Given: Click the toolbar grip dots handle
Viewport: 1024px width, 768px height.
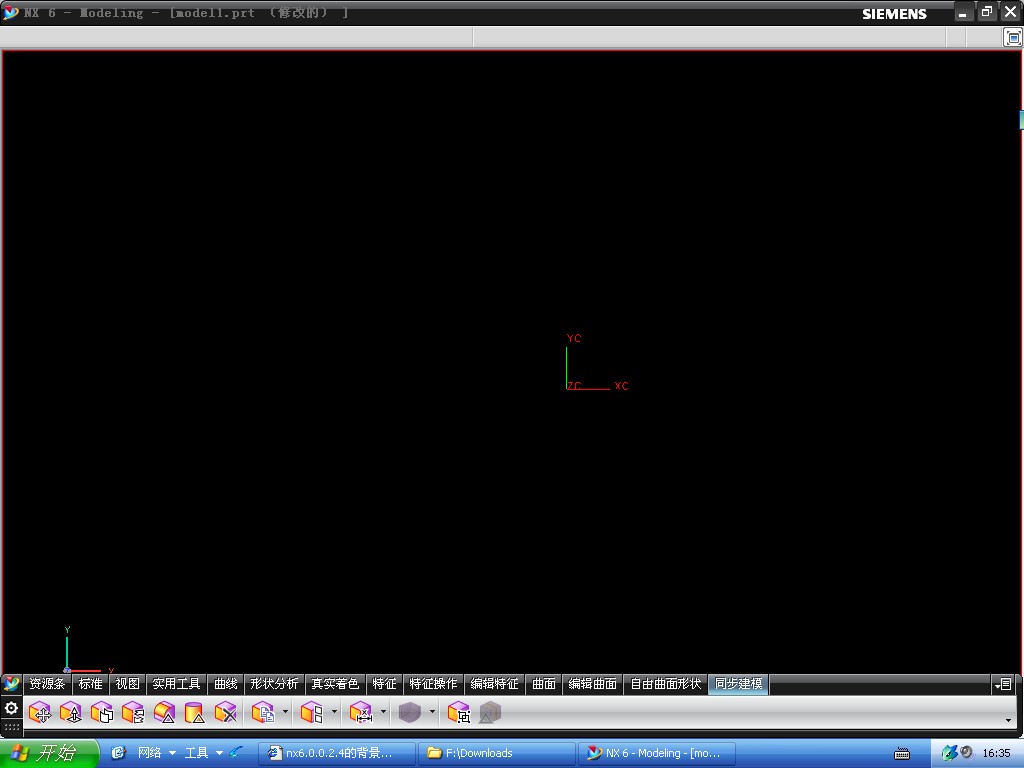Looking at the screenshot, I should [x=12, y=726].
